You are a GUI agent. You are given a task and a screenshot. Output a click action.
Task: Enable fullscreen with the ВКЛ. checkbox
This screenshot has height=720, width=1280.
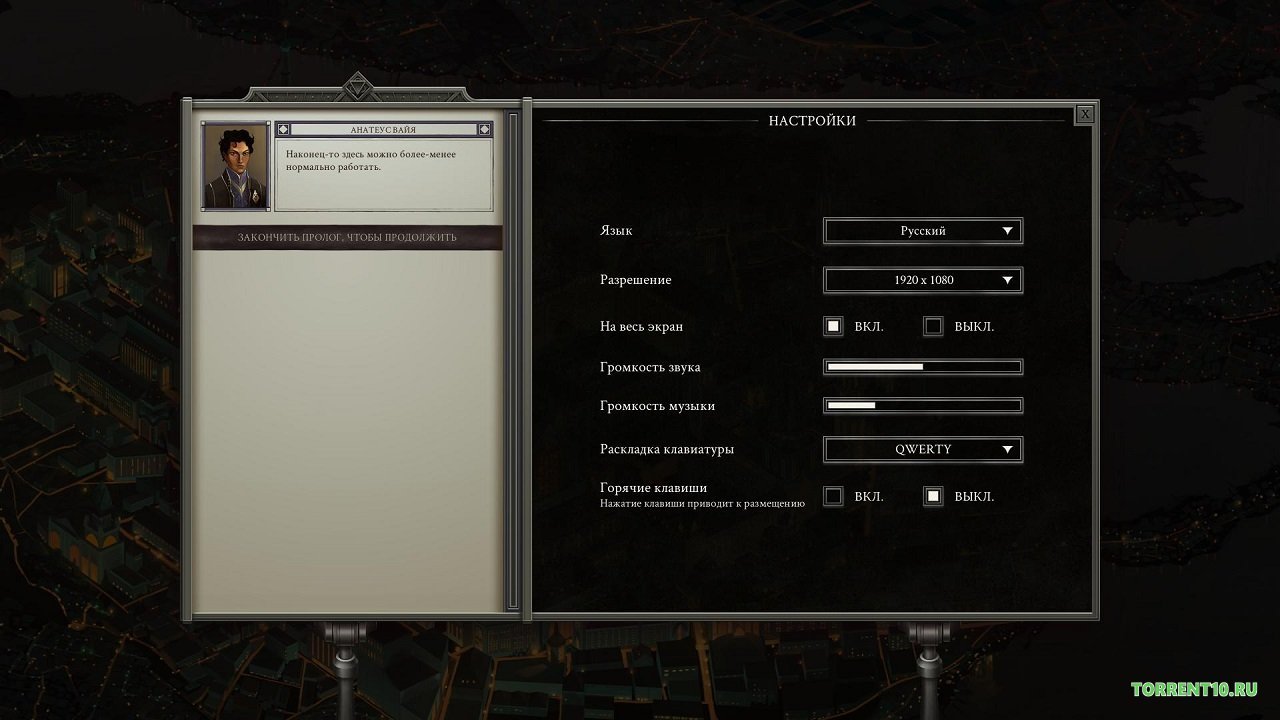point(833,326)
